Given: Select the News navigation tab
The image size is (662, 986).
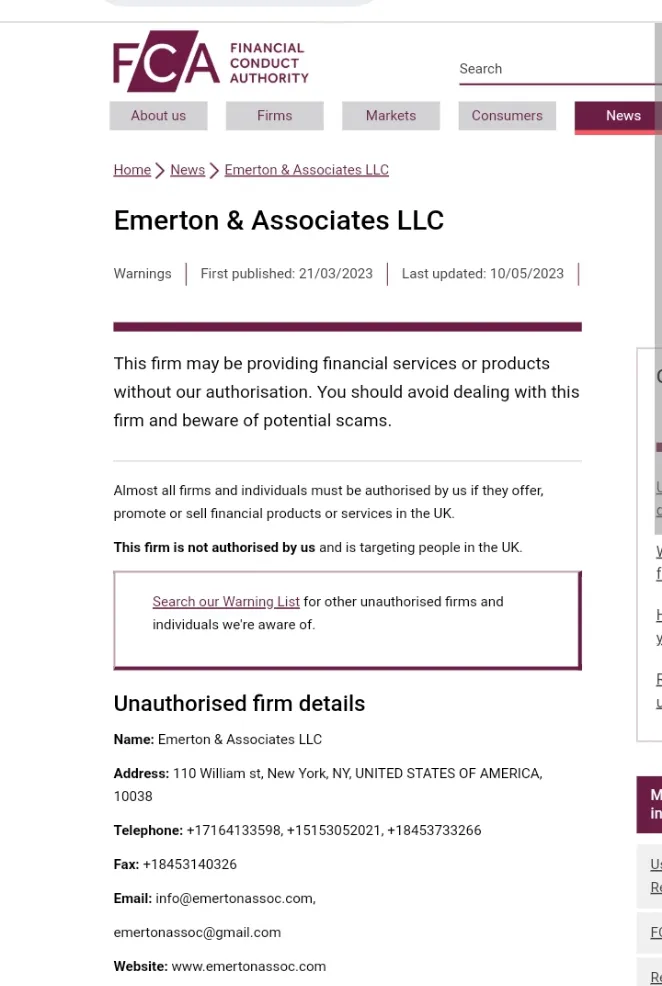Looking at the screenshot, I should click(619, 117).
